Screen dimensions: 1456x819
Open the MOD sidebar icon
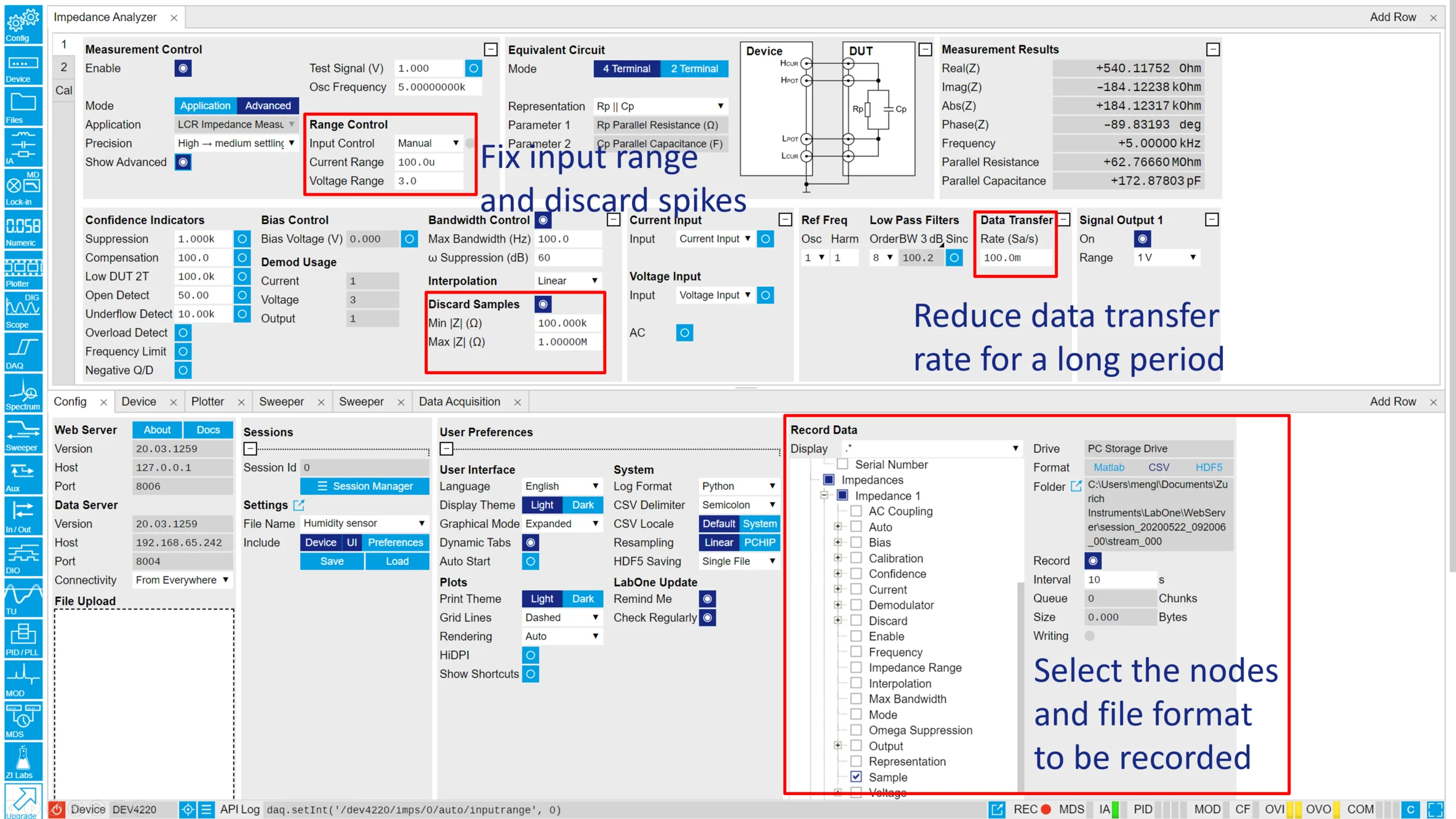point(23,679)
